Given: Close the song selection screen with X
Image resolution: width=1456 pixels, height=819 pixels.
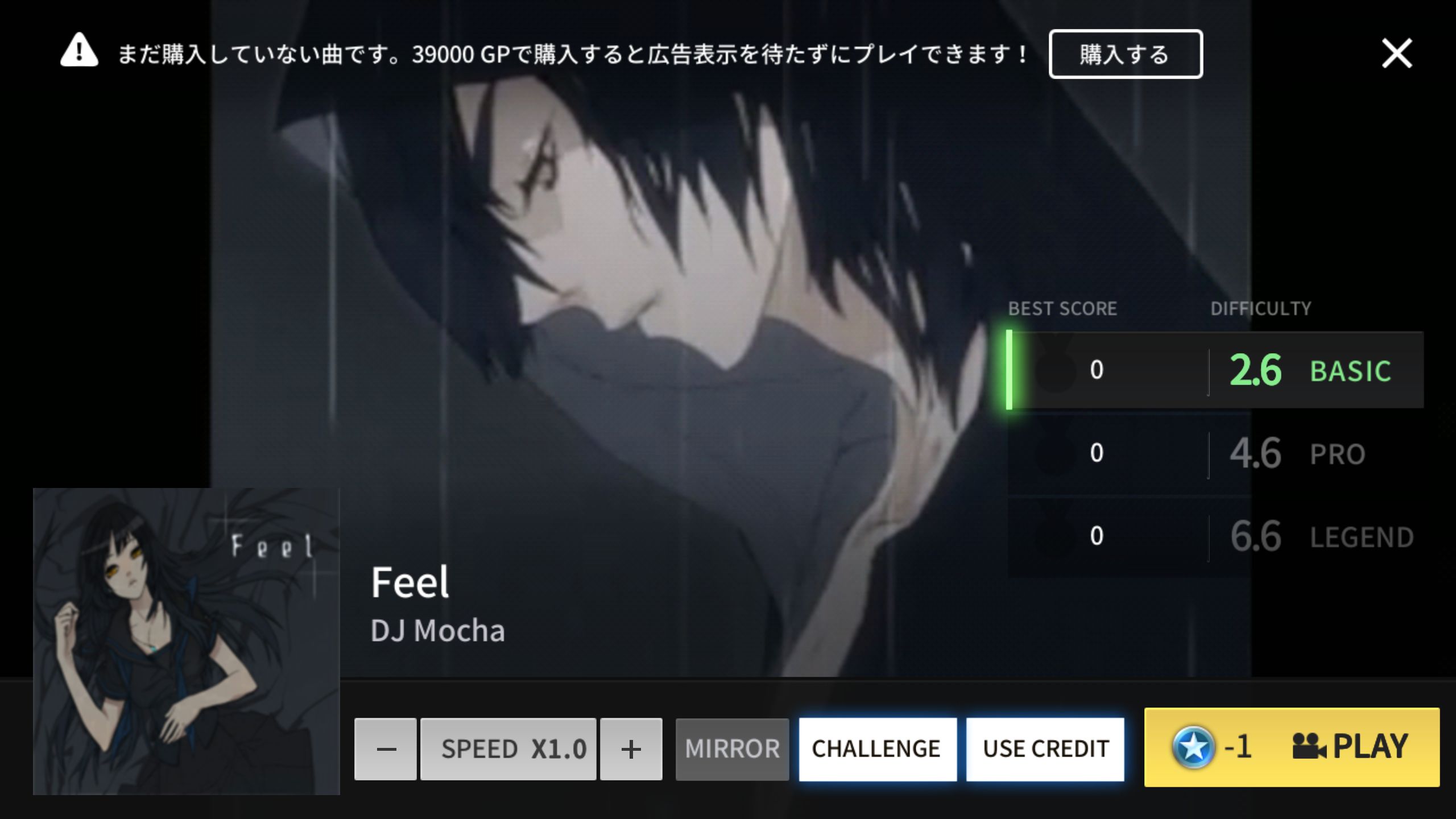Looking at the screenshot, I should pos(1397,53).
